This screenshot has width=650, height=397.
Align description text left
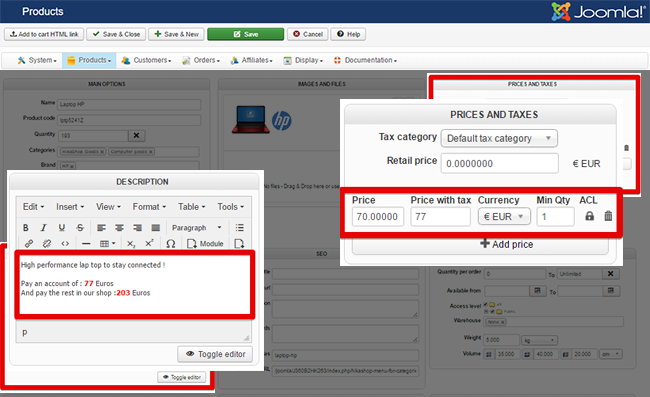click(x=101, y=228)
